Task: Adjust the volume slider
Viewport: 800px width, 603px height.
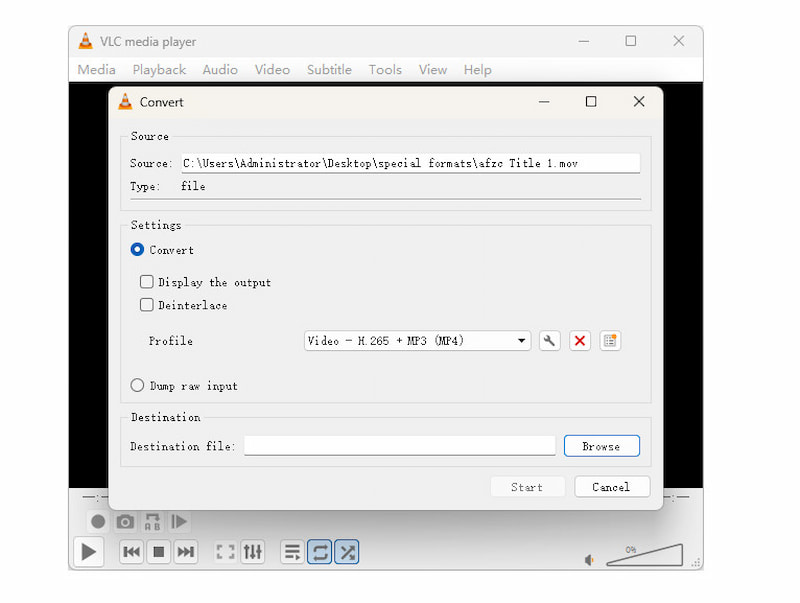Action: [645, 556]
